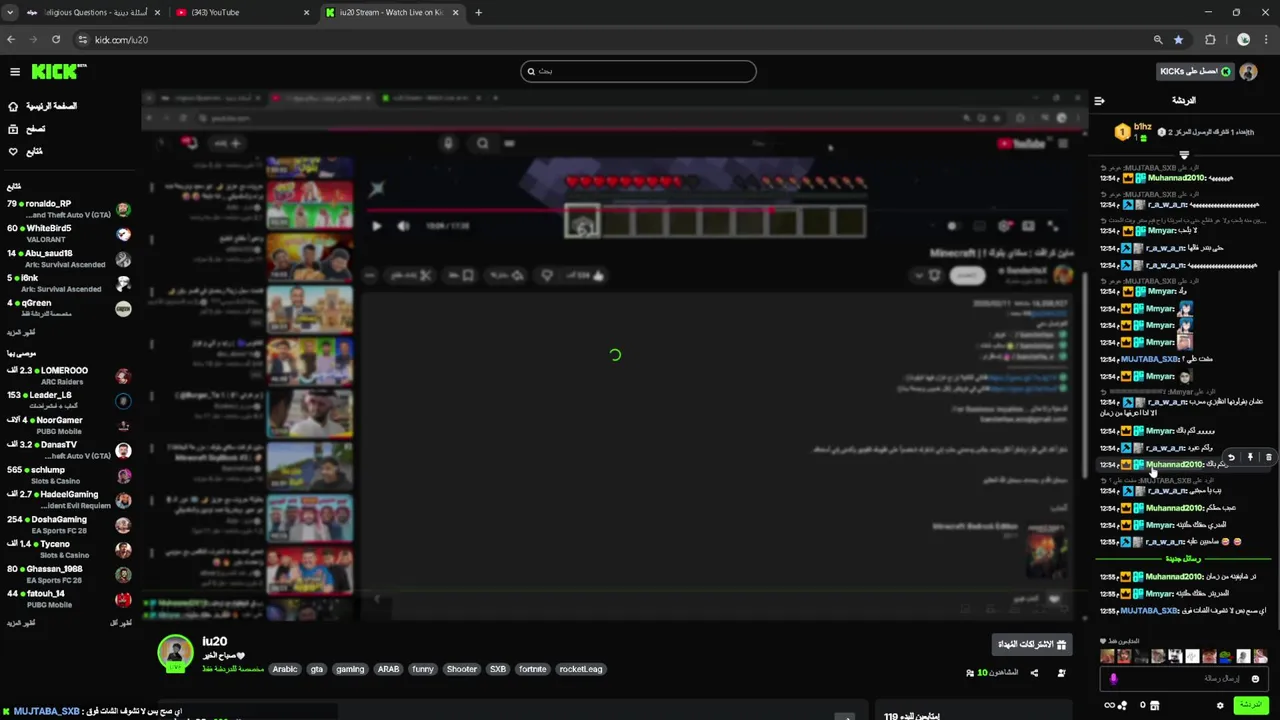This screenshot has height=720, width=1280.
Task: Click the KICKs get button top right
Action: click(1194, 71)
